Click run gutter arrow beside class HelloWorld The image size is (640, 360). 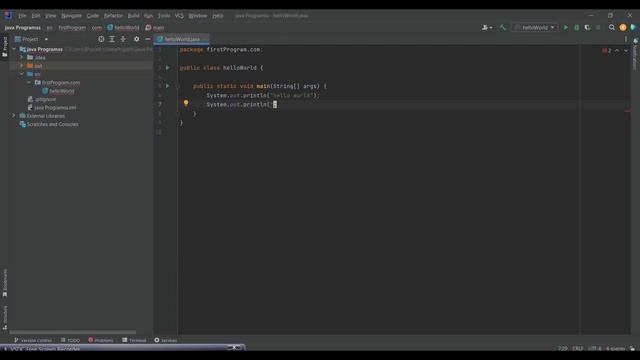(168, 68)
